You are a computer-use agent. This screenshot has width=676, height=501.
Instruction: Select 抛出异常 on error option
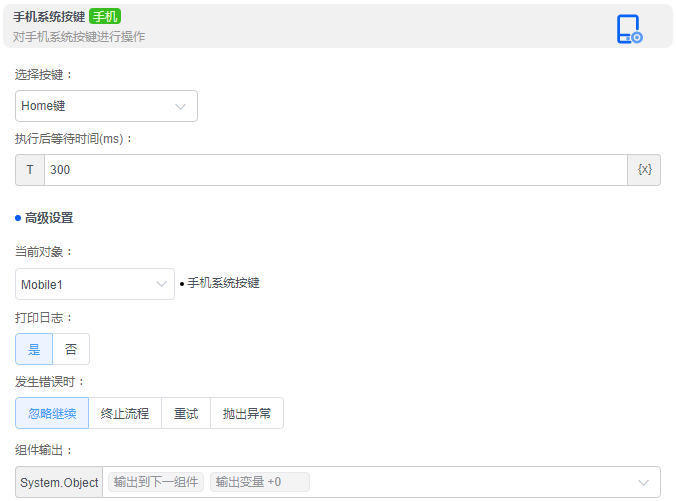tap(247, 413)
